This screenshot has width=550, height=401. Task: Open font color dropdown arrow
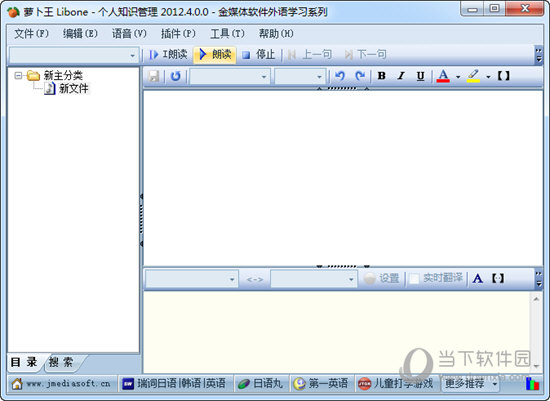[x=458, y=77]
